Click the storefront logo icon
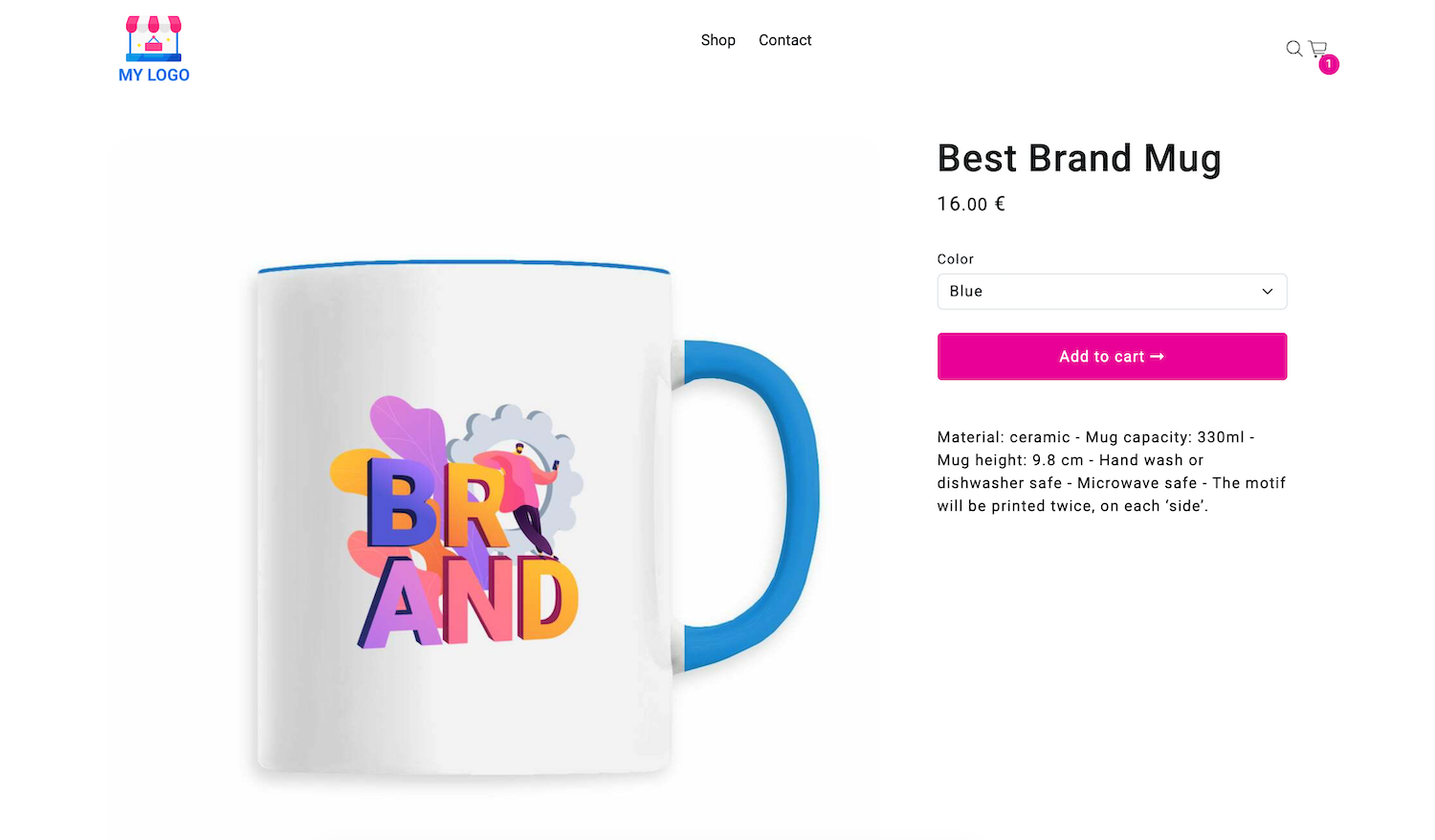Screen dimensions: 1435x840 (154, 38)
